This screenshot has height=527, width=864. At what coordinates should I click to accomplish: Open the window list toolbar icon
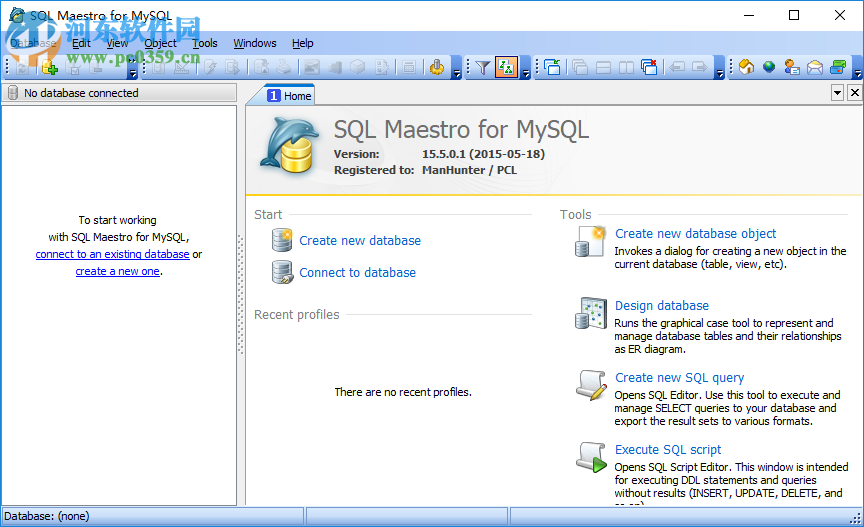[x=552, y=67]
